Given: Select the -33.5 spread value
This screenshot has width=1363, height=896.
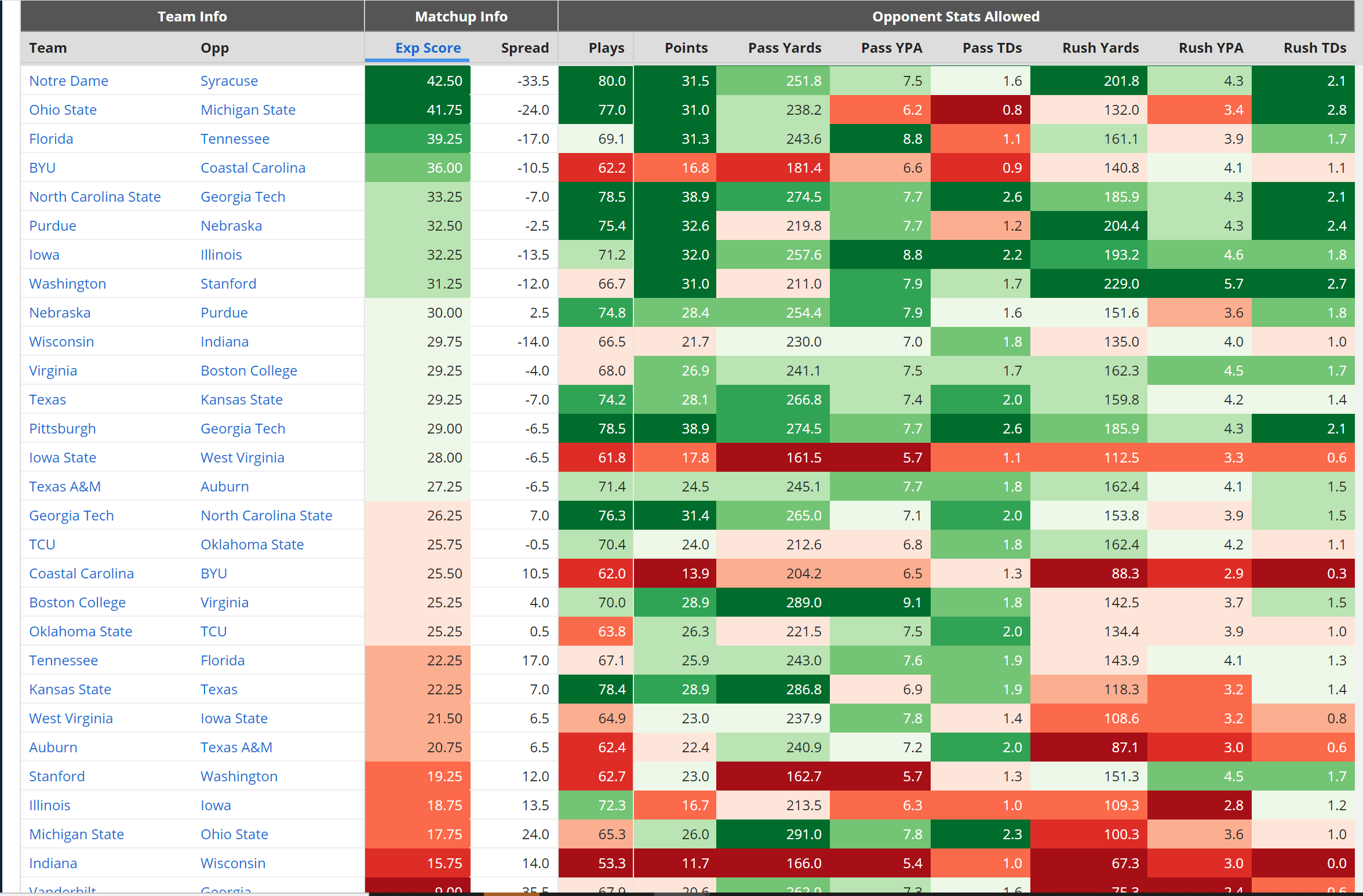Looking at the screenshot, I should point(533,81).
